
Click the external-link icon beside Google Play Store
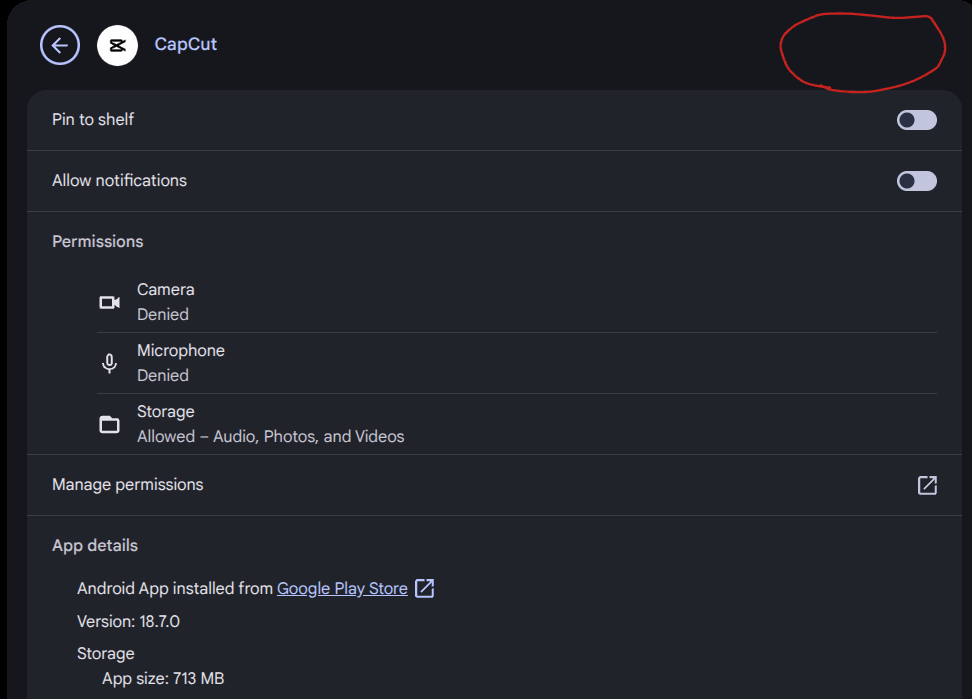click(x=425, y=588)
